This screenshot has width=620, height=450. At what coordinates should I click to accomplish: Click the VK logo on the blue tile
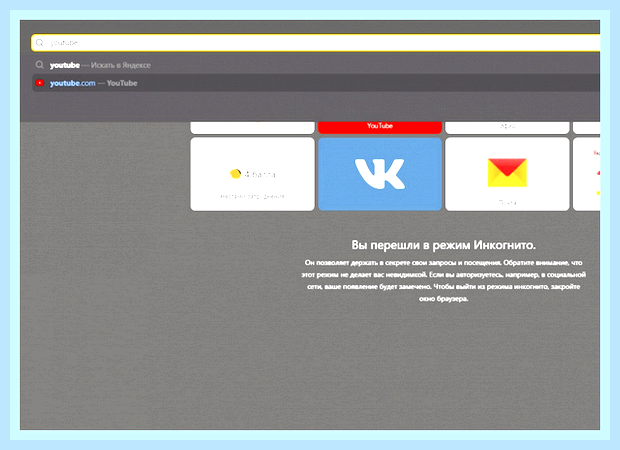tap(380, 174)
